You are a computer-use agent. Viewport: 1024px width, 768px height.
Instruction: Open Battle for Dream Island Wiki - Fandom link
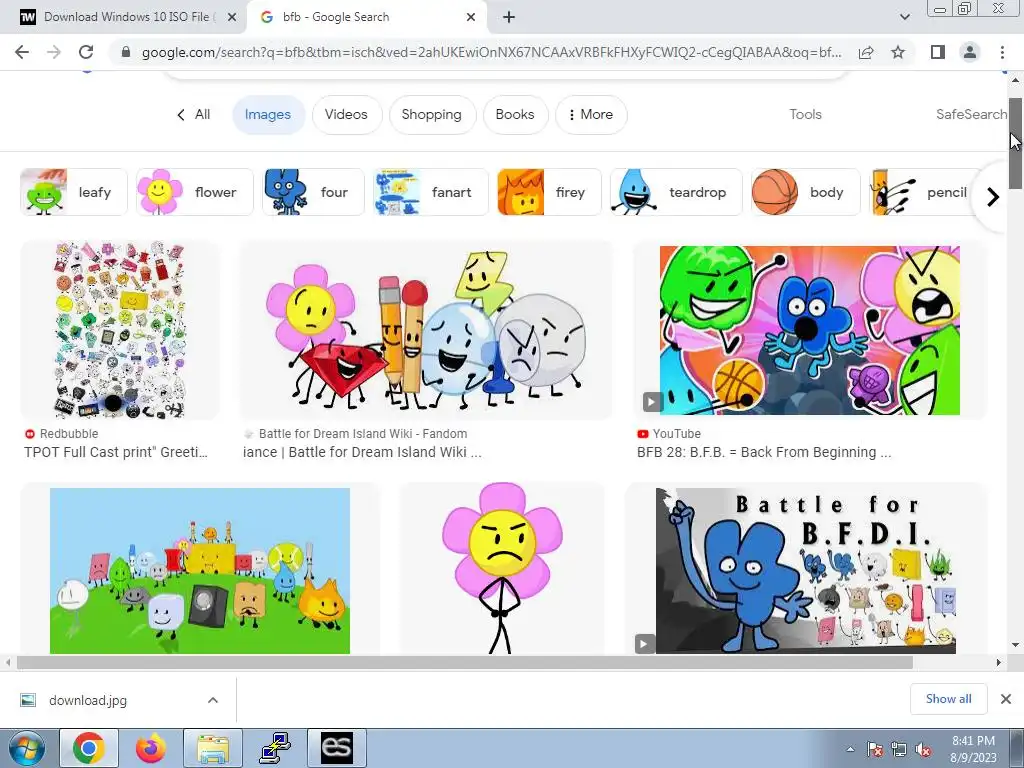(356, 434)
